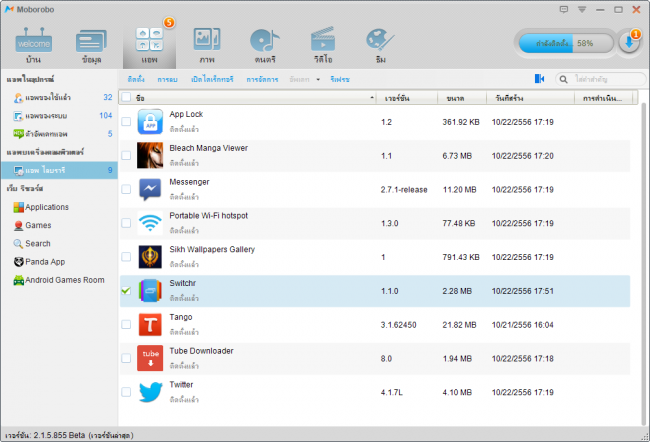The width and height of the screenshot is (650, 442).
Task: Click the Bleach Manga Viewer thumbnail
Action: (x=150, y=155)
